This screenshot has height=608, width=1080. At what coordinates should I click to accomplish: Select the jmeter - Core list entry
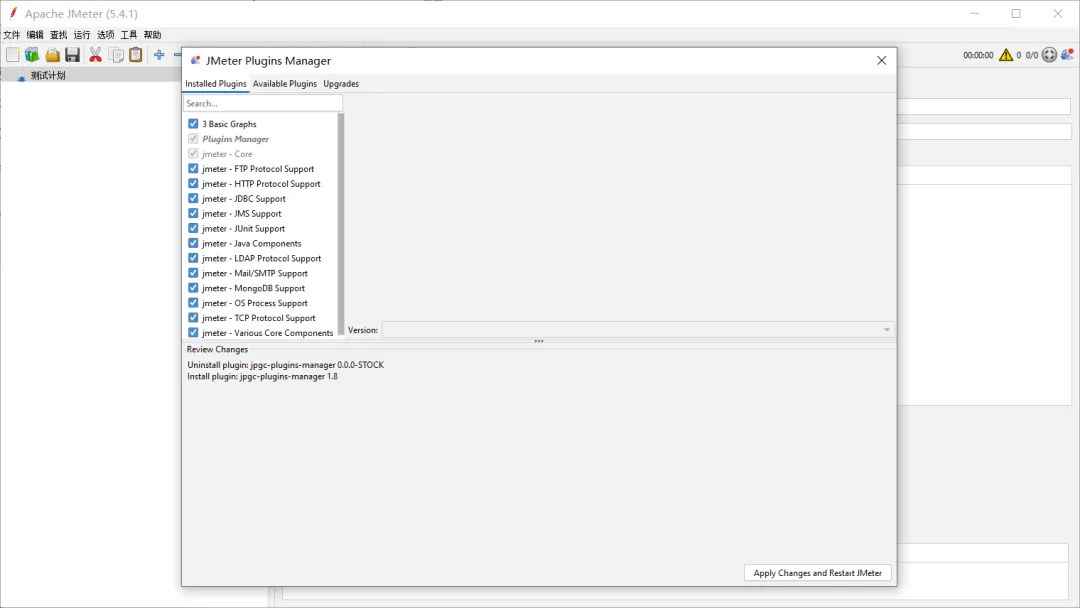[x=227, y=154]
